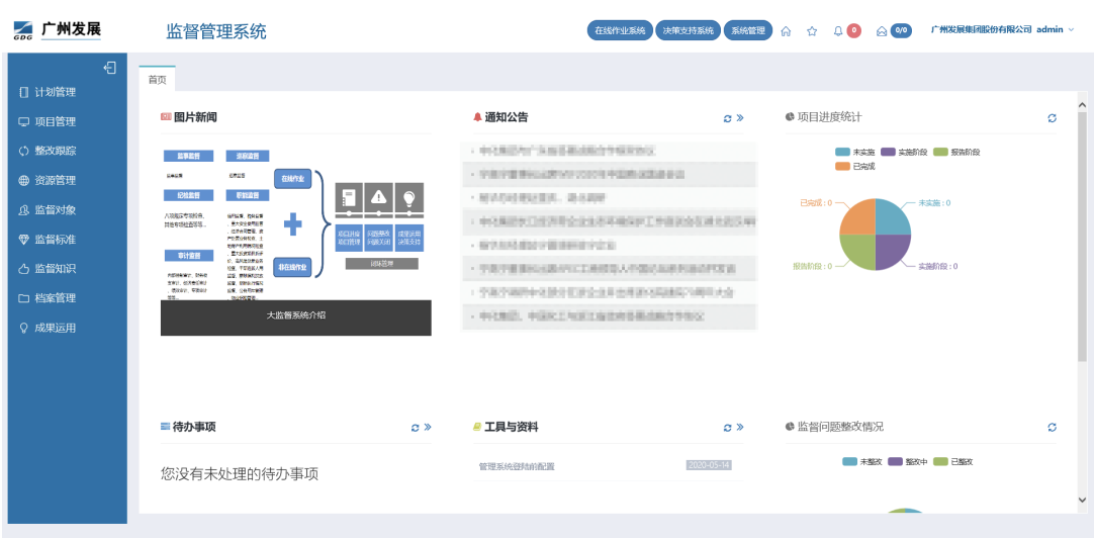
Task: Click the star favorites icon
Action: pos(812,31)
